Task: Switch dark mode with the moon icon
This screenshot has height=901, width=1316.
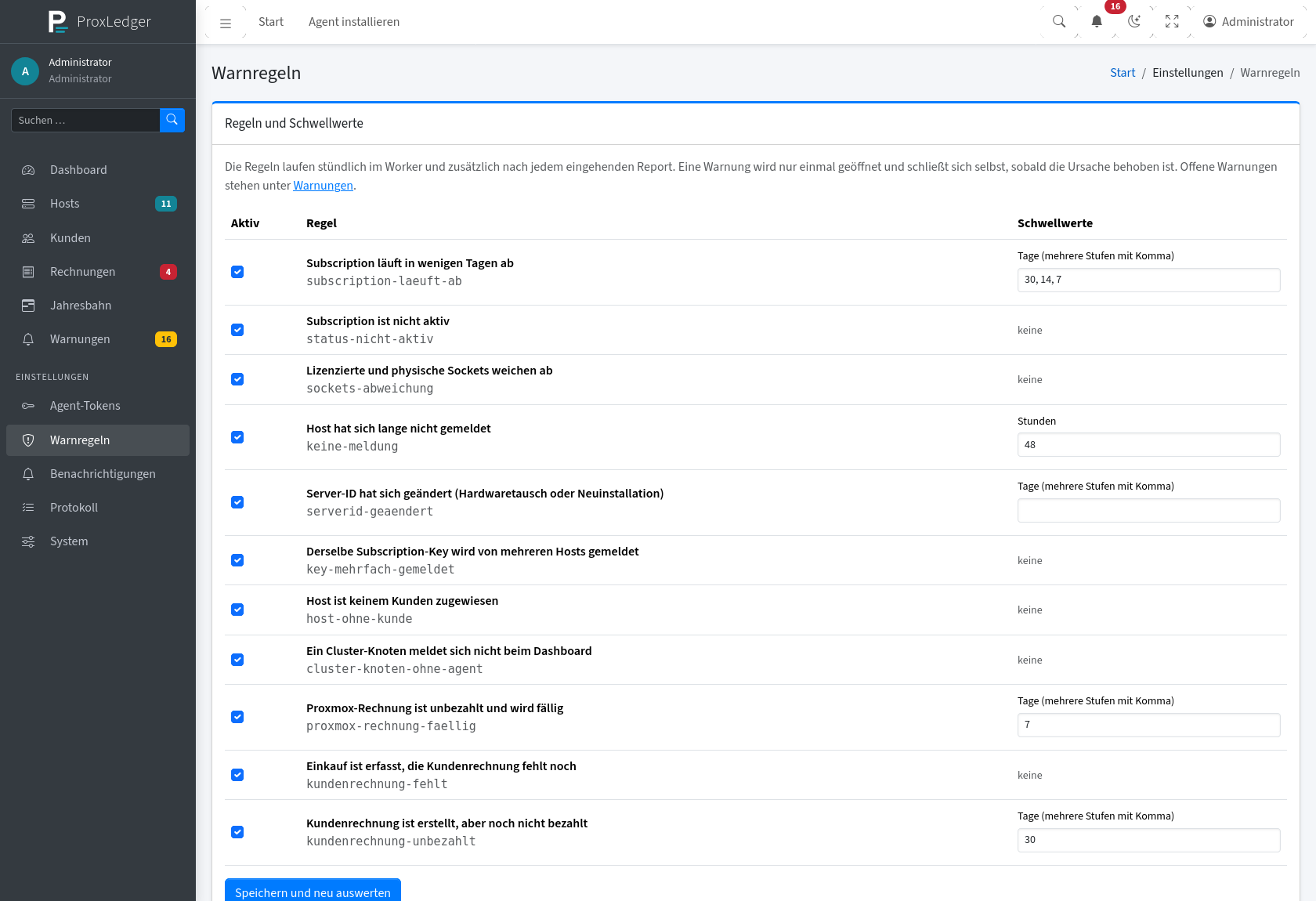Action: [x=1134, y=22]
